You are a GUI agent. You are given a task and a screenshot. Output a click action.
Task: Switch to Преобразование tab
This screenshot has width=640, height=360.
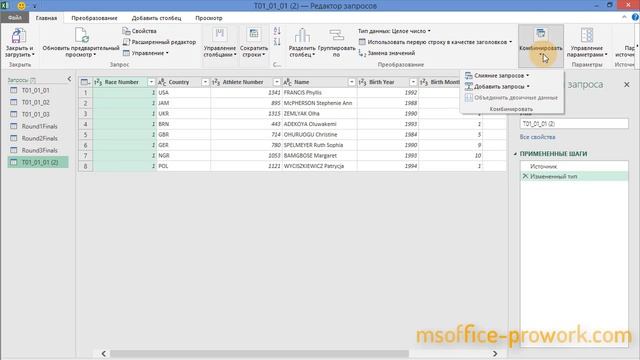point(94,18)
